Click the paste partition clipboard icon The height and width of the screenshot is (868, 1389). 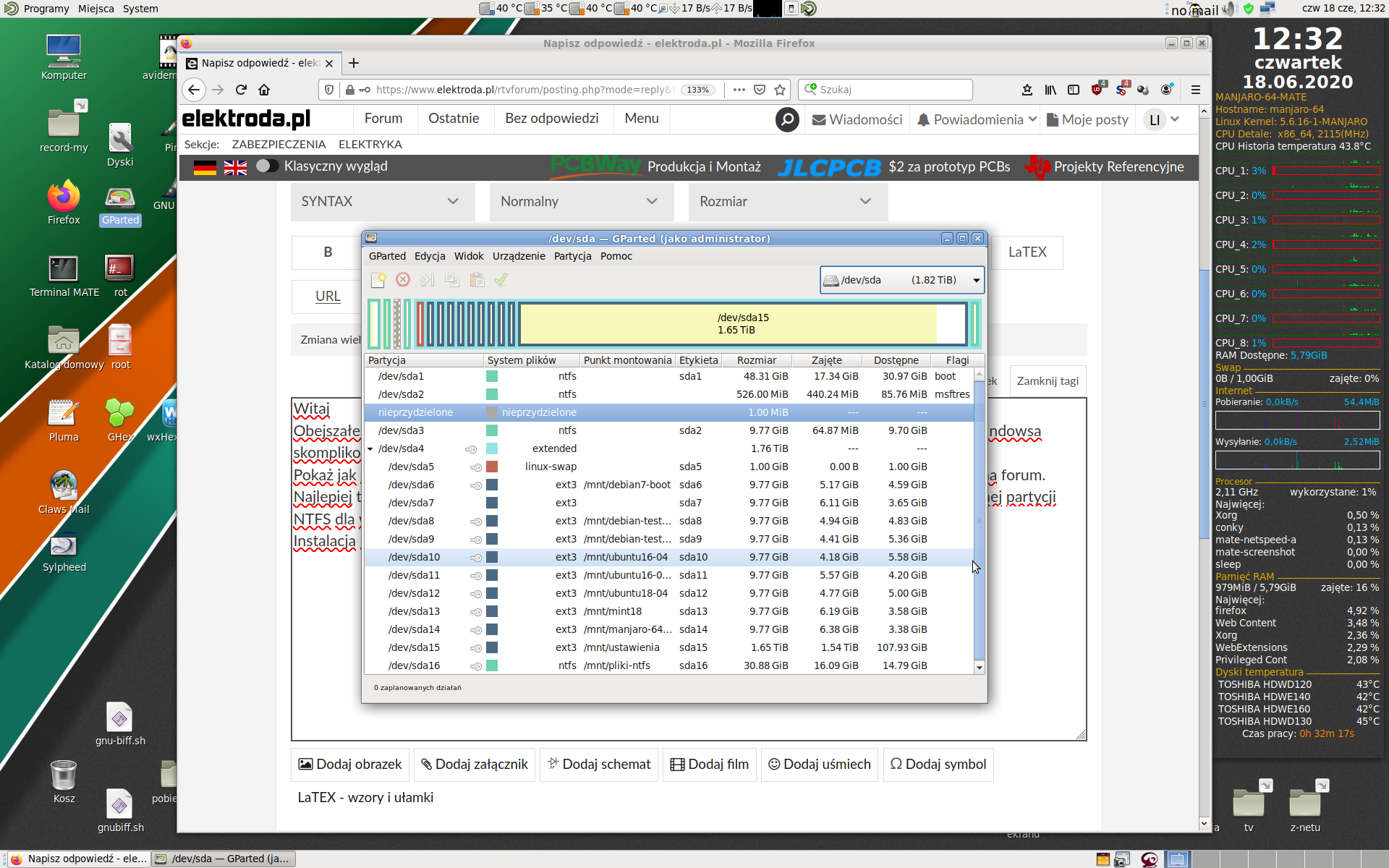pyautogui.click(x=477, y=280)
